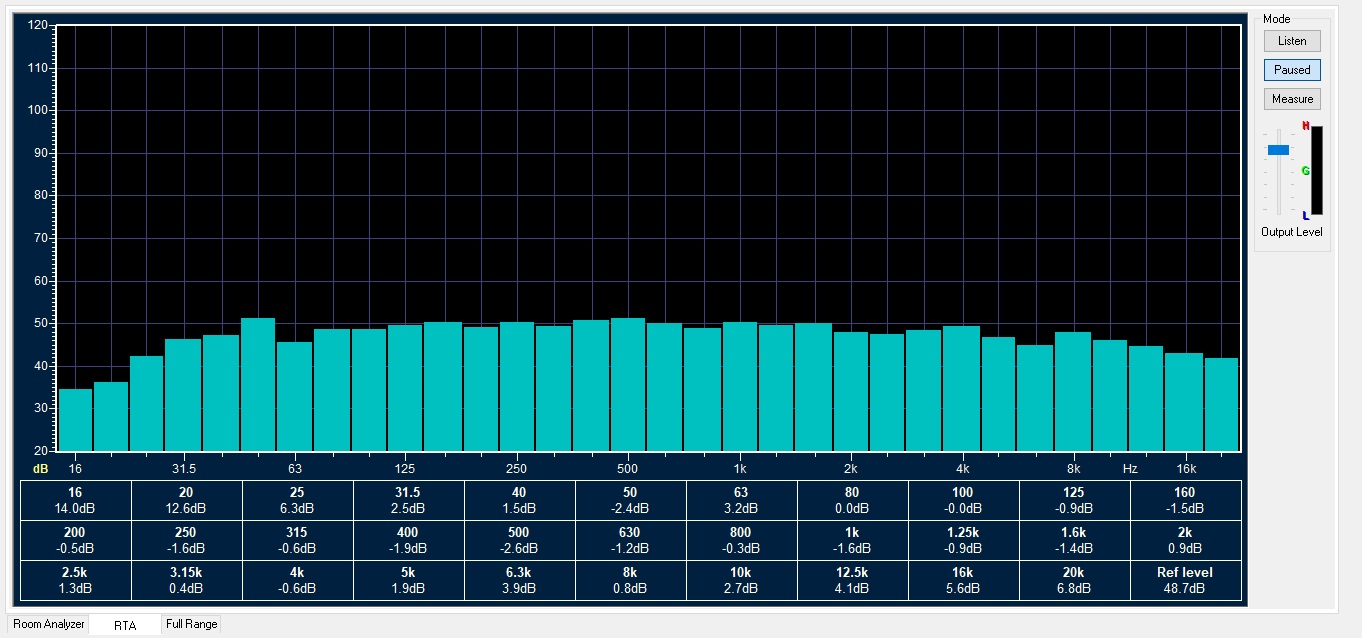The width and height of the screenshot is (1362, 638).
Task: Select the 16k 5.6dB cell
Action: coord(963,580)
